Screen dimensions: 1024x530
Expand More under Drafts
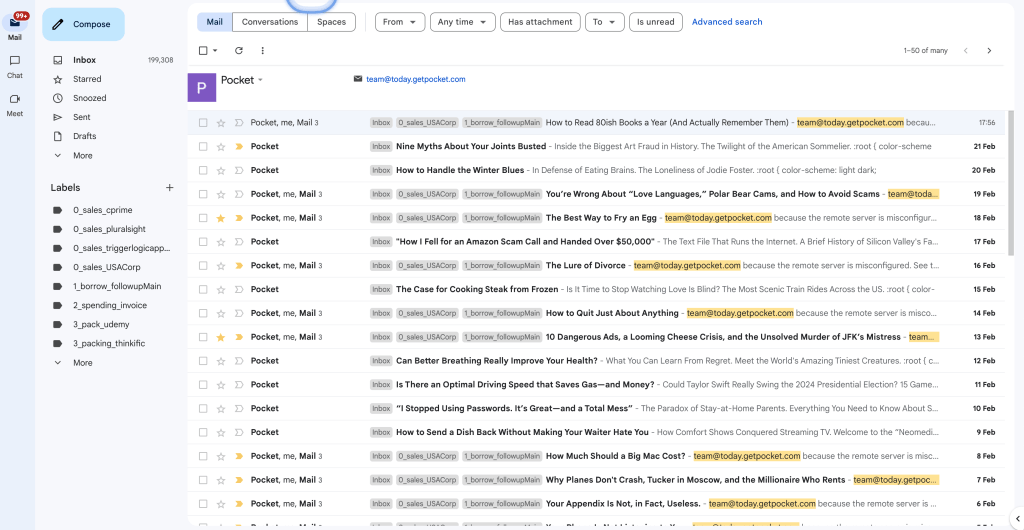coord(82,156)
